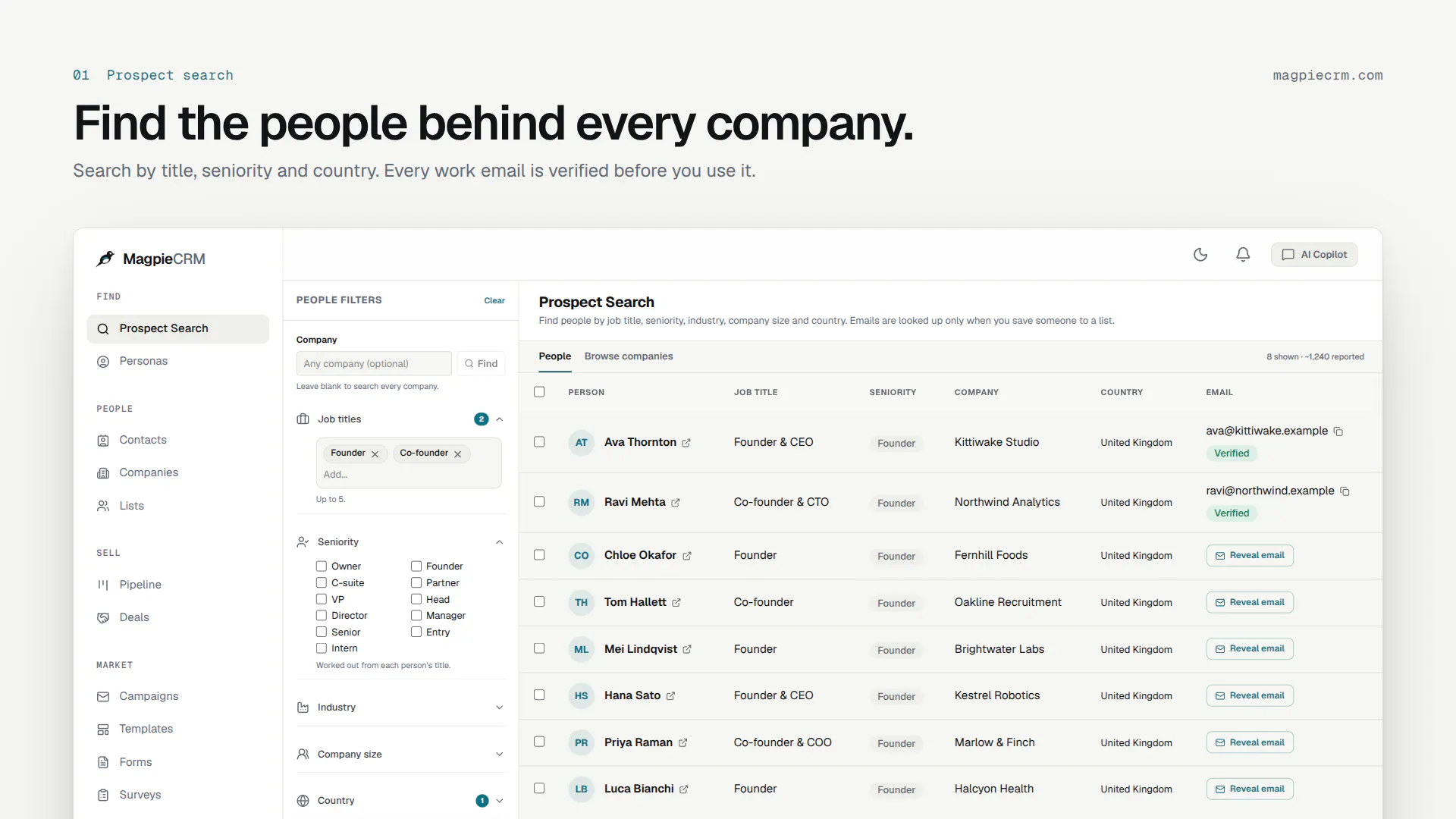The height and width of the screenshot is (819, 1456).
Task: Click the RM avatar for Ravi Mehta
Action: 581,503
